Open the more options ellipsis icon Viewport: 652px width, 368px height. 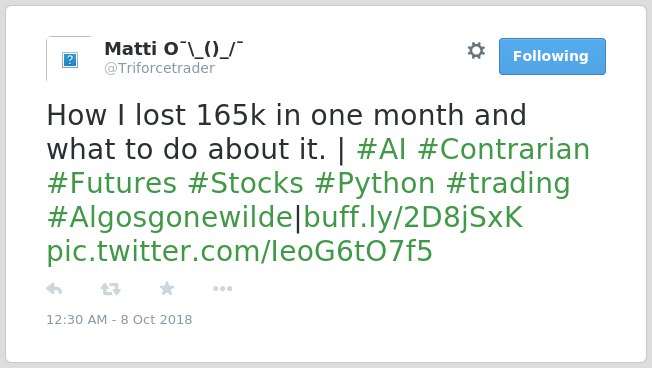pyautogui.click(x=222, y=289)
